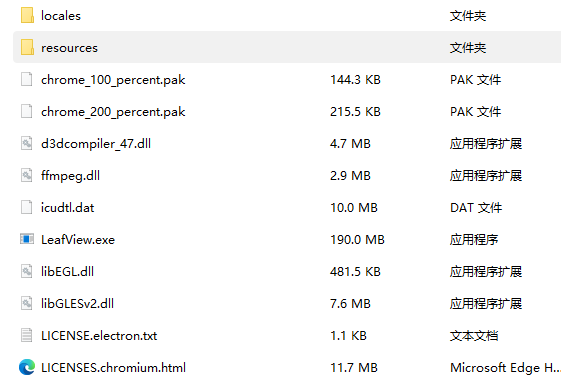Select the 190.0 MB size entry

(357, 239)
